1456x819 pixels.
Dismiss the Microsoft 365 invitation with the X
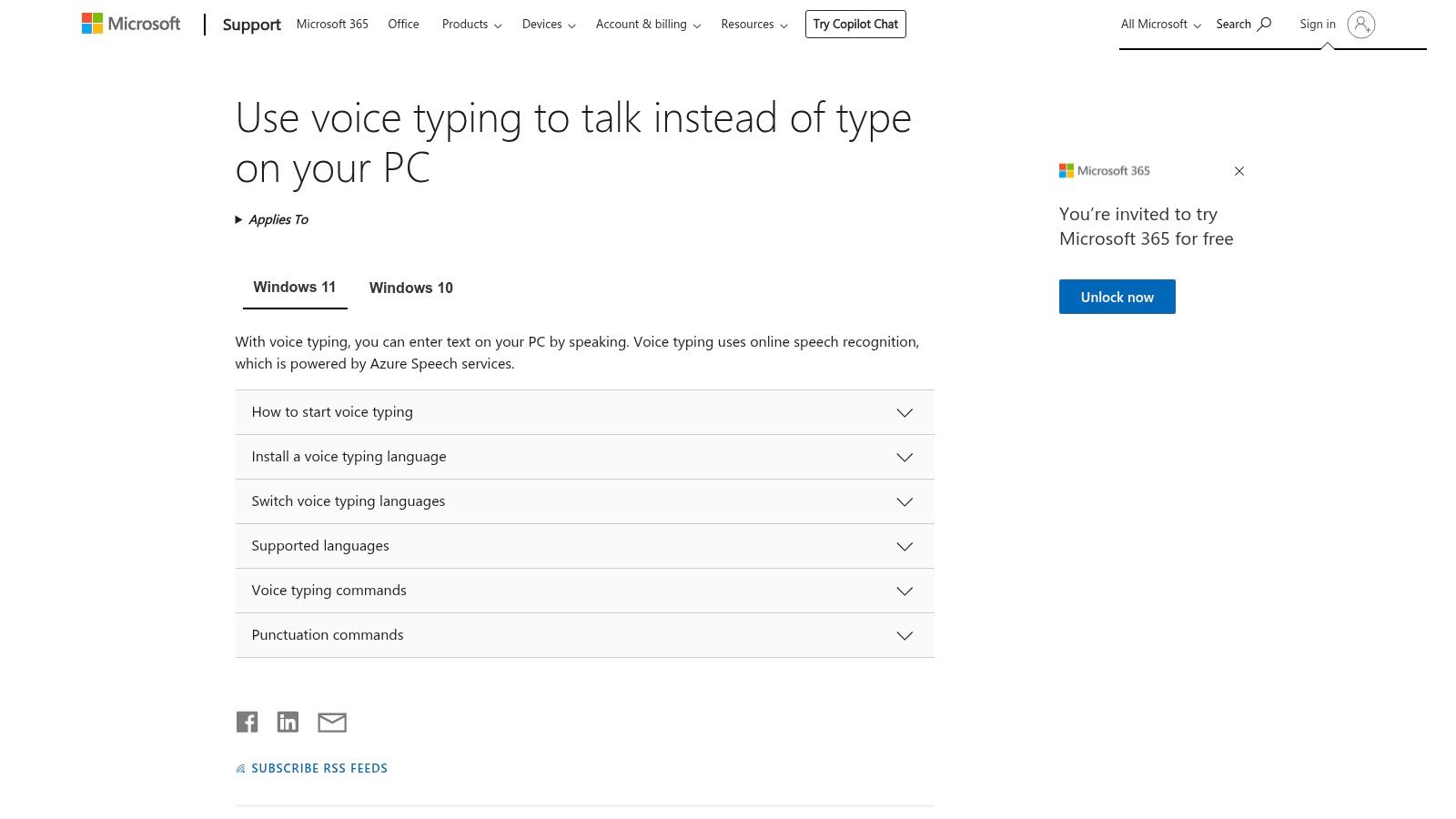coord(1239,170)
